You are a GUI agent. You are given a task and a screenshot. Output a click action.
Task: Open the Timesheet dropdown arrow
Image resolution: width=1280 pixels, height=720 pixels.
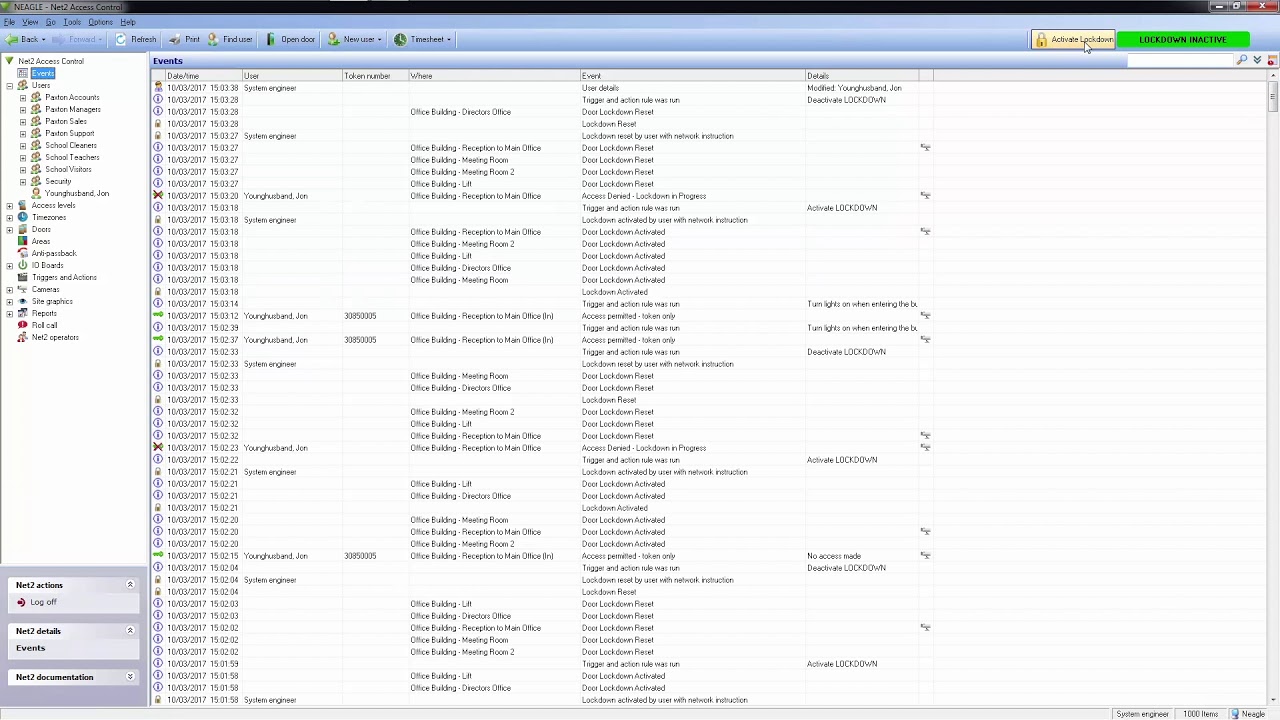pos(449,39)
